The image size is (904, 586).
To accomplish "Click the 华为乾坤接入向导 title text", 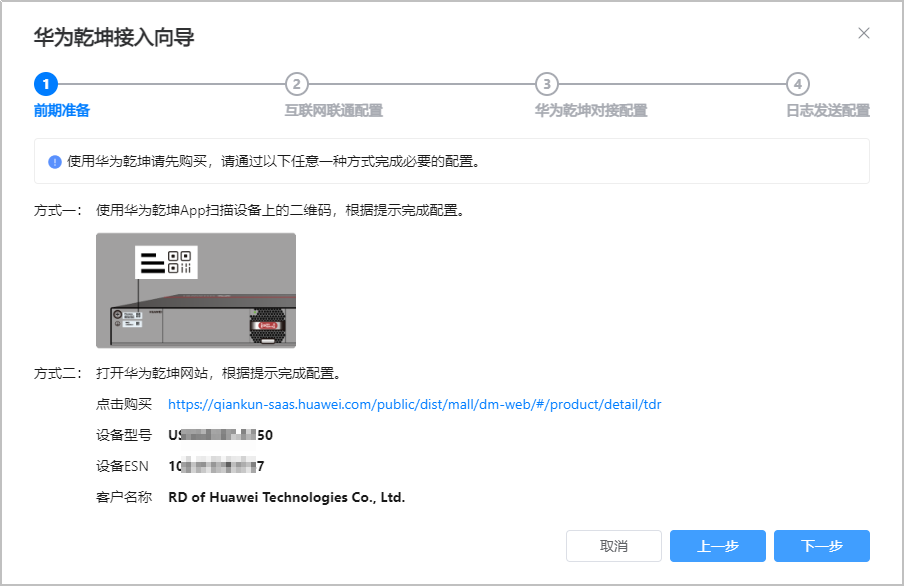I will point(114,37).
